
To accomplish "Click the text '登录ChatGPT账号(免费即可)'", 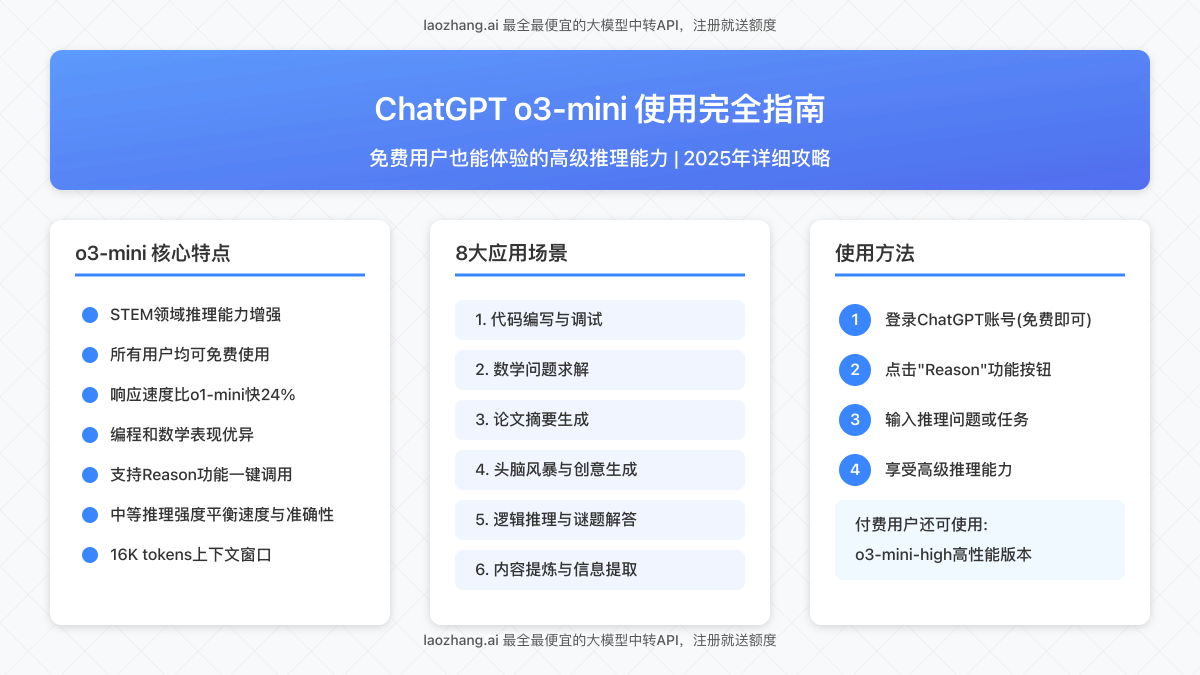I will pos(988,320).
